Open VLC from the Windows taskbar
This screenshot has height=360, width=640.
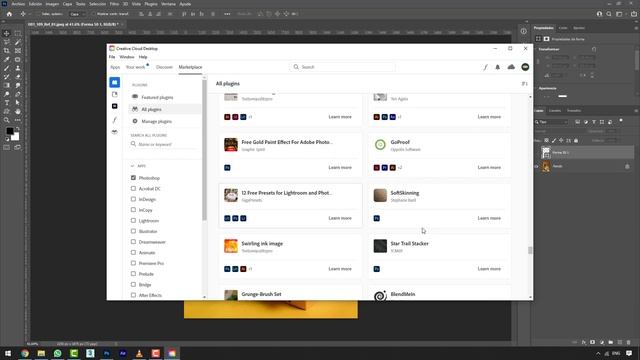click(139, 353)
